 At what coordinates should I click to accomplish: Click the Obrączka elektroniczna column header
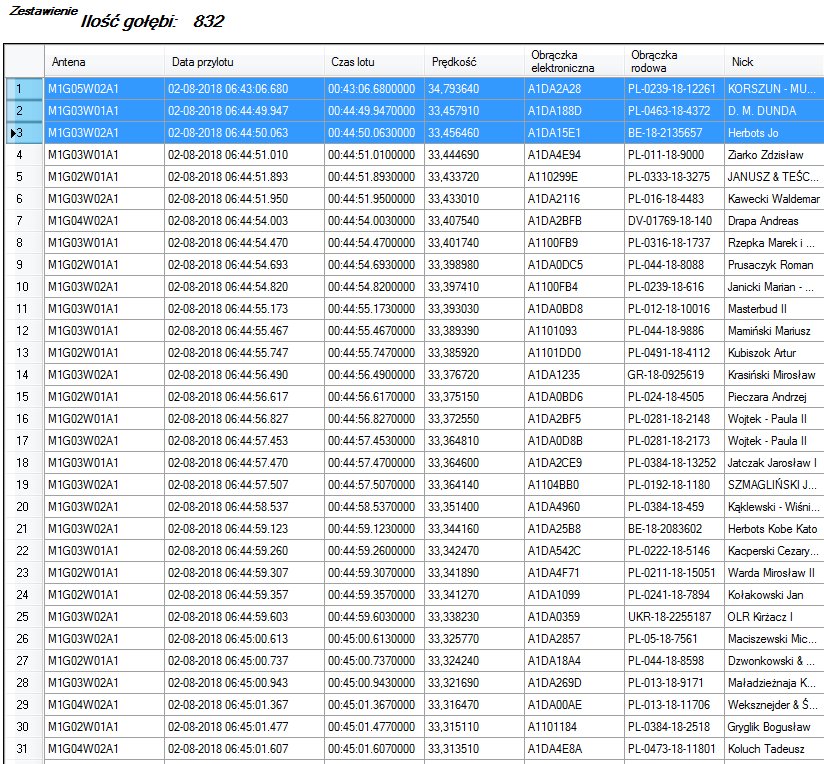click(x=574, y=61)
